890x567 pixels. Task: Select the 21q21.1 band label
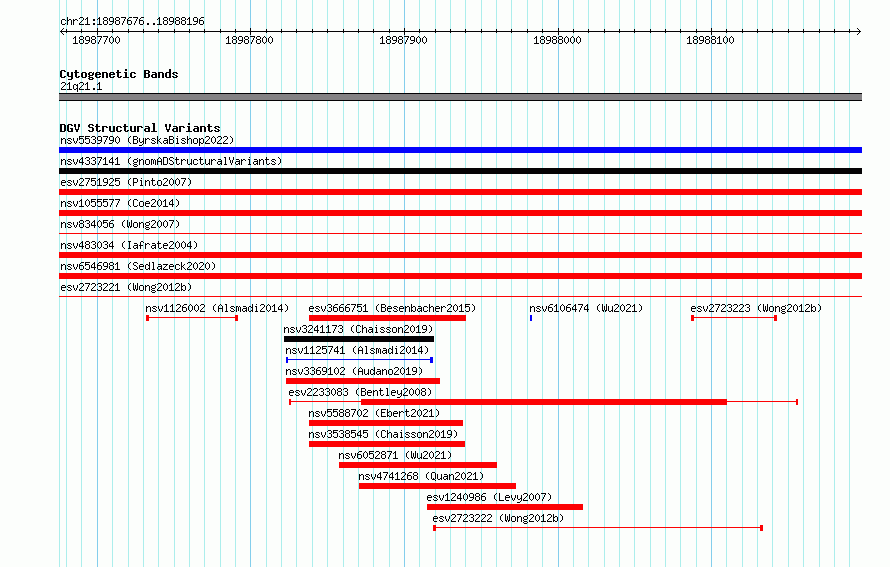81,86
